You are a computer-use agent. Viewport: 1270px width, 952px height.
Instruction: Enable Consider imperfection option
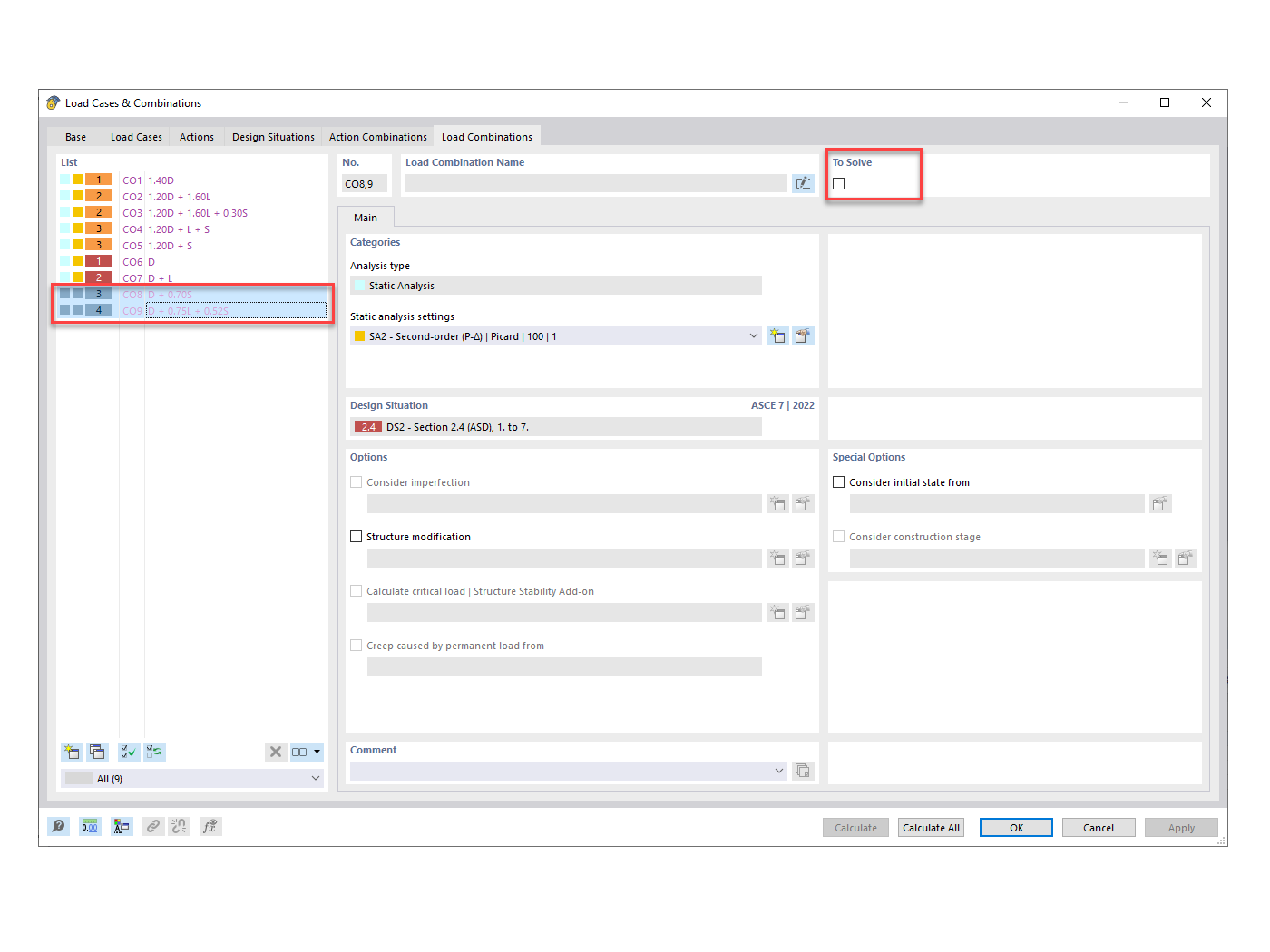point(357,482)
